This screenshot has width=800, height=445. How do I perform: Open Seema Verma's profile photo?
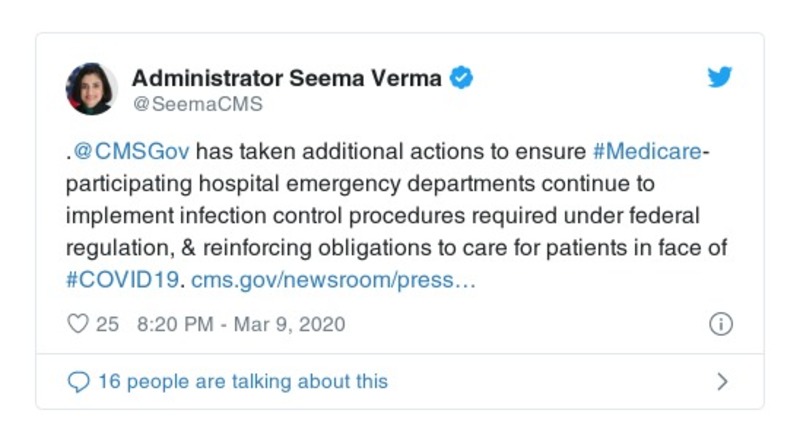[x=91, y=88]
